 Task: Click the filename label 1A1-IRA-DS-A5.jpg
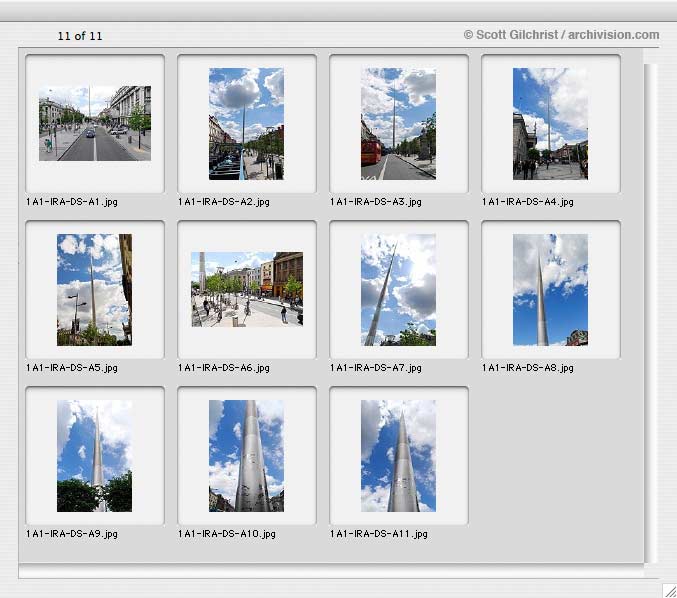point(72,368)
